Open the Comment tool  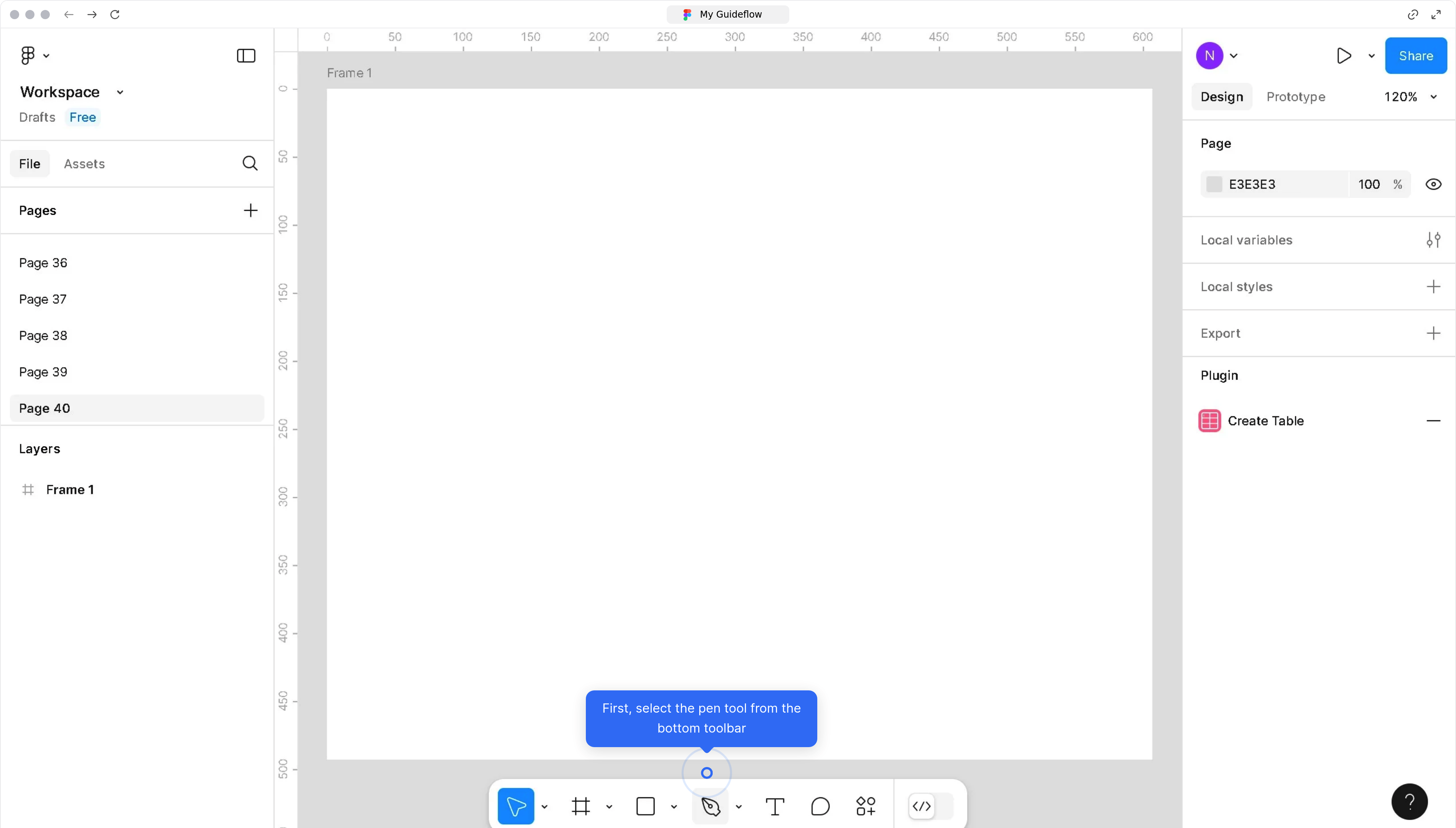[x=820, y=807]
